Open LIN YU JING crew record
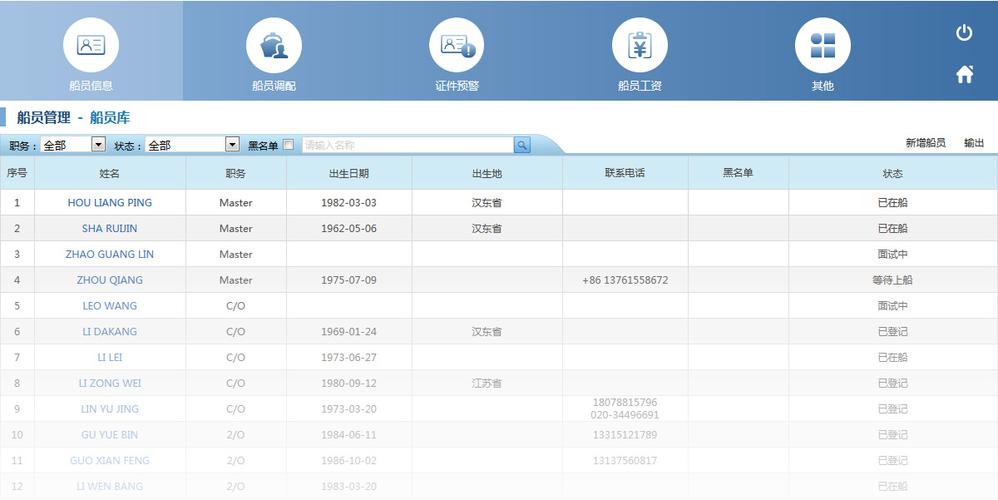The image size is (998, 500). (x=109, y=409)
